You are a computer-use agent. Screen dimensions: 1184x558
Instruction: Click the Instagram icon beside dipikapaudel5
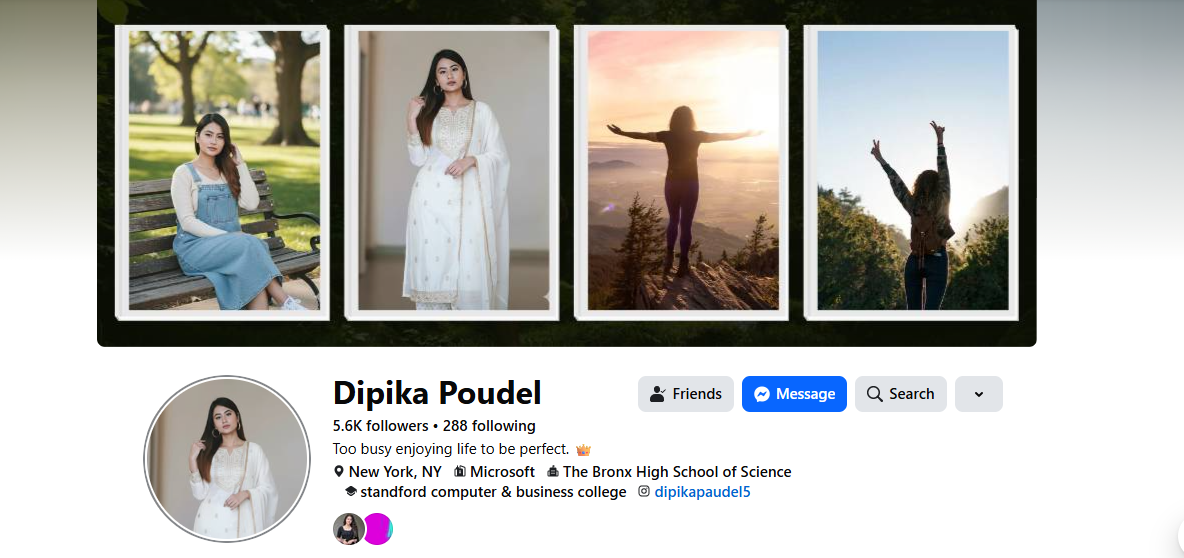point(644,492)
